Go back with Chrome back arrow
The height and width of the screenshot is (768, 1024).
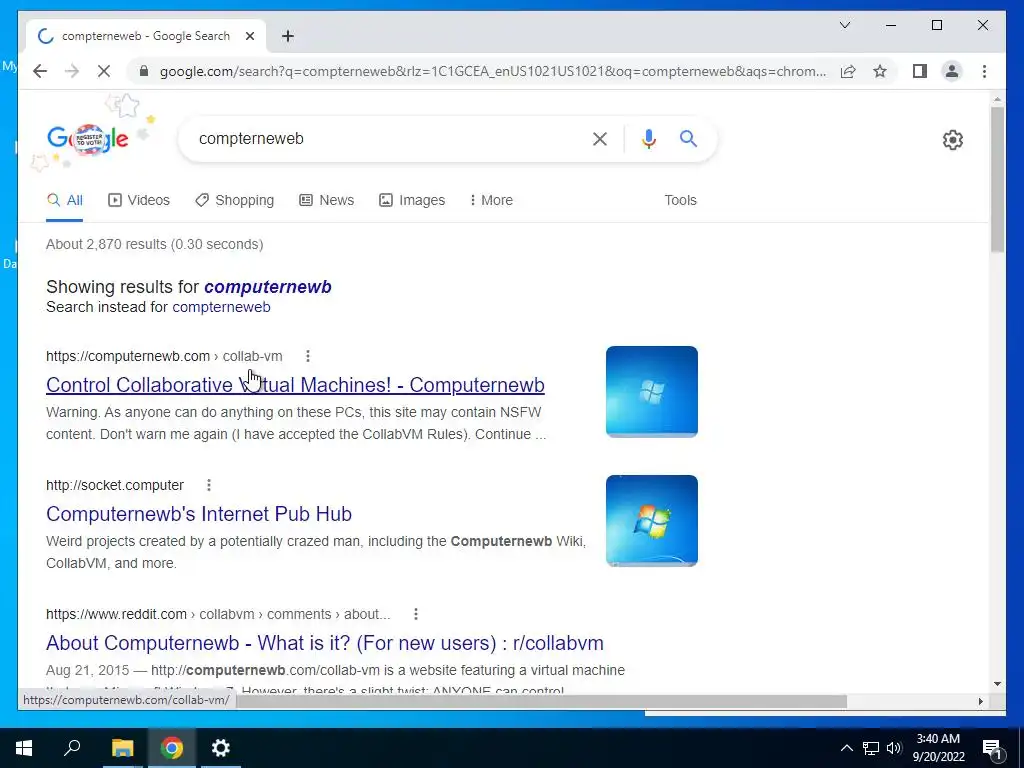coord(40,71)
